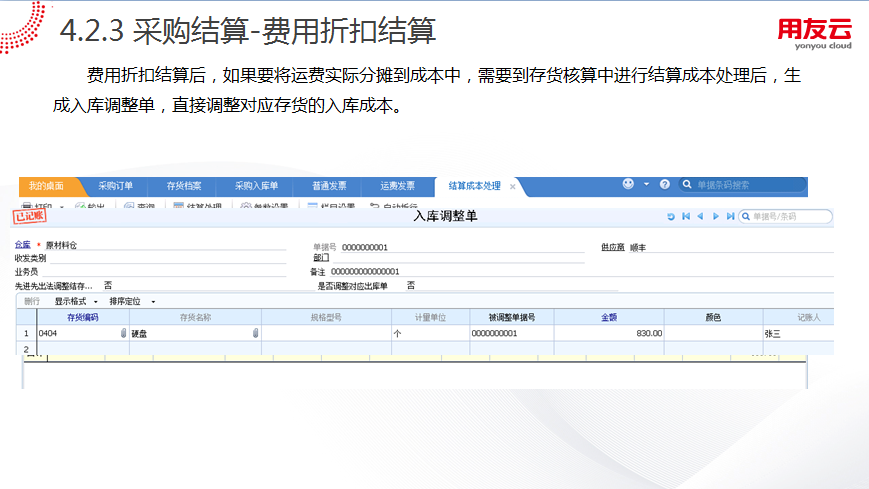Expand the 显示格式 dropdown
The image size is (869, 489).
(x=76, y=301)
